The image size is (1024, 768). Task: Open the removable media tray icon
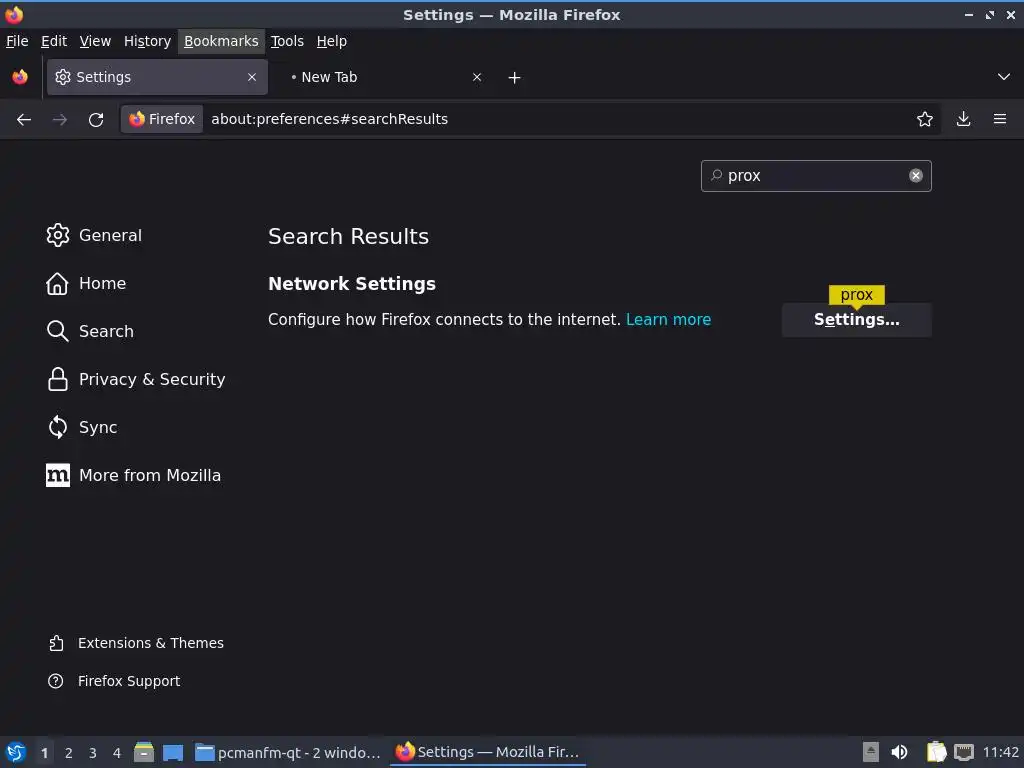pos(871,752)
